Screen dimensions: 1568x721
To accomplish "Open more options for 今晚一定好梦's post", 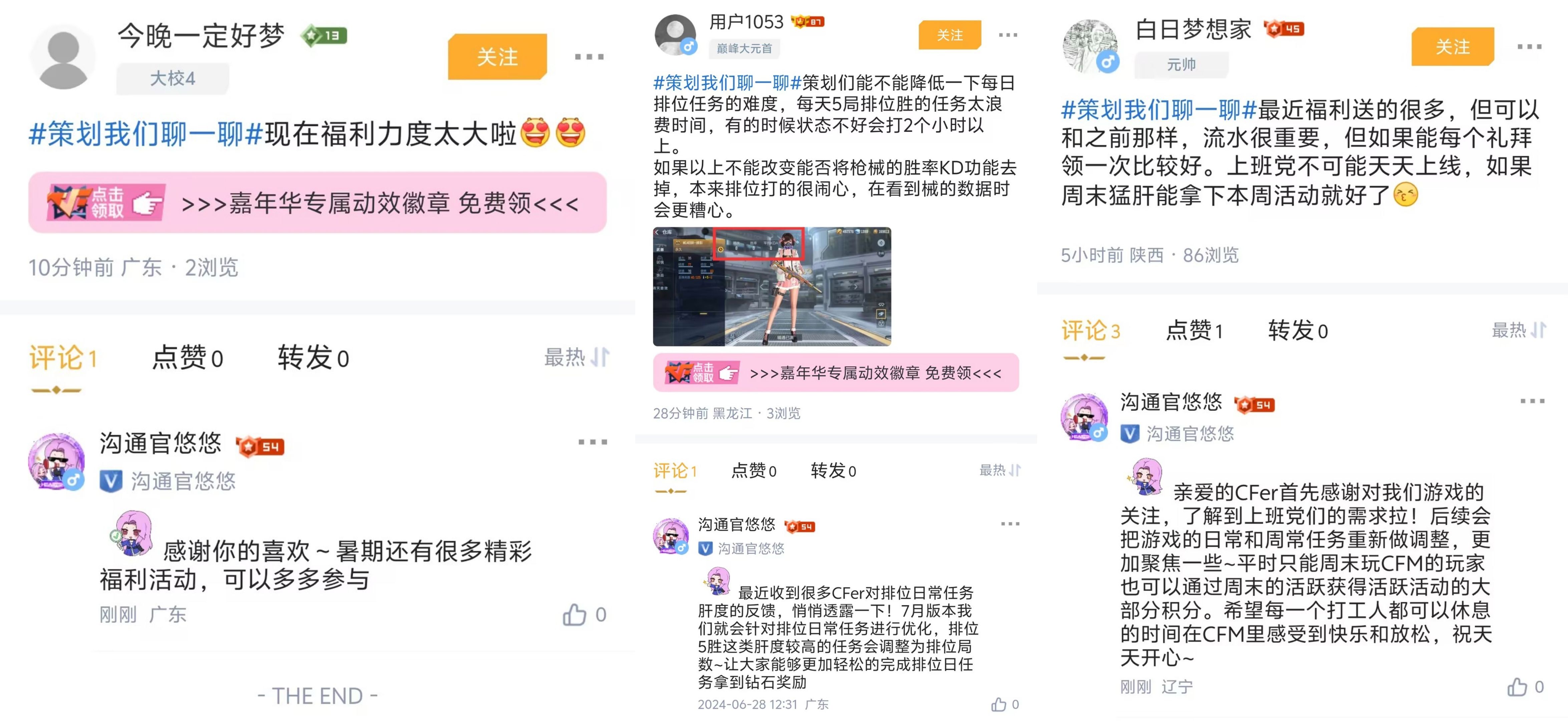I will tap(589, 57).
